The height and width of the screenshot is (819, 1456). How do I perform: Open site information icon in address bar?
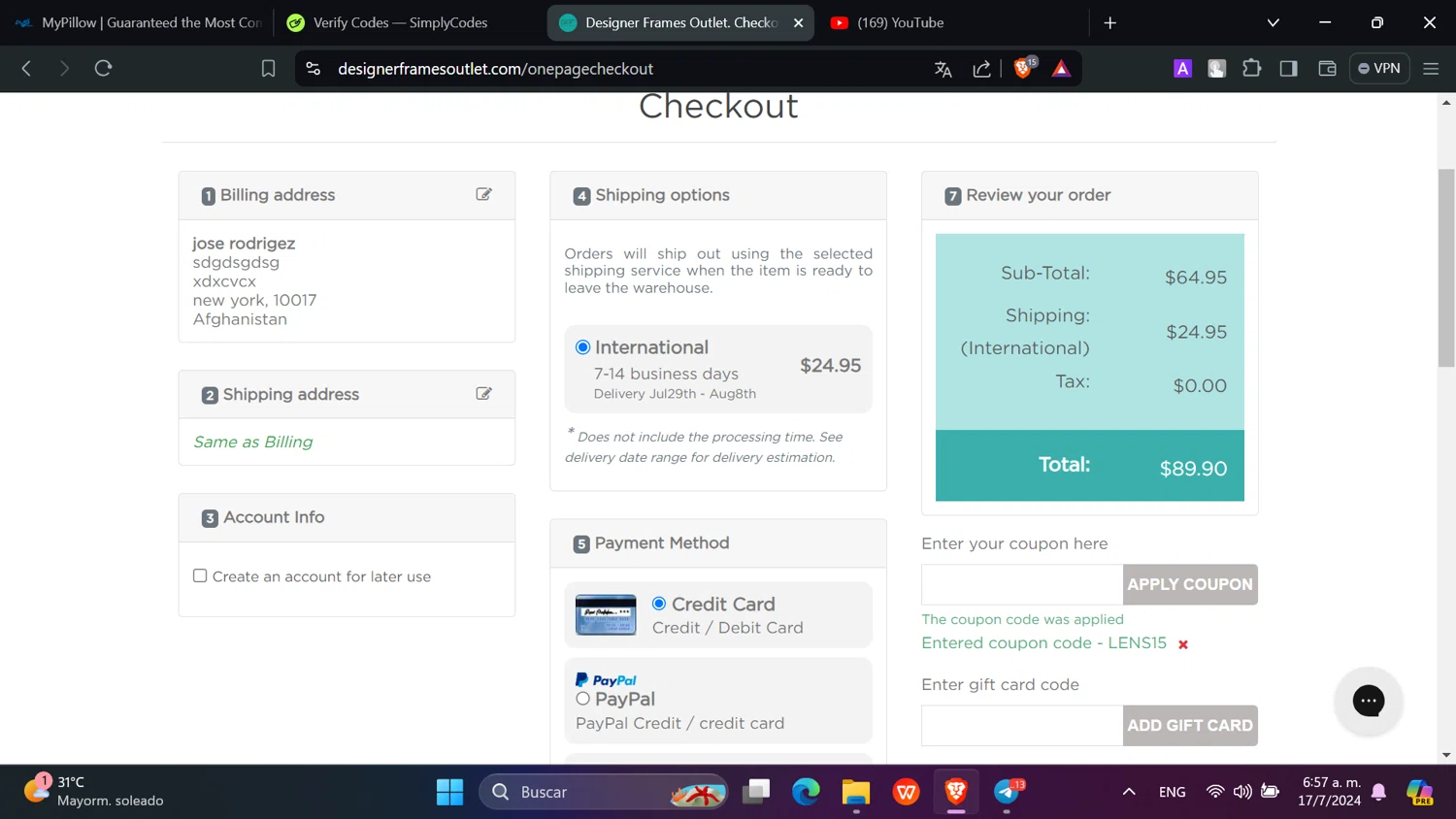(x=313, y=69)
